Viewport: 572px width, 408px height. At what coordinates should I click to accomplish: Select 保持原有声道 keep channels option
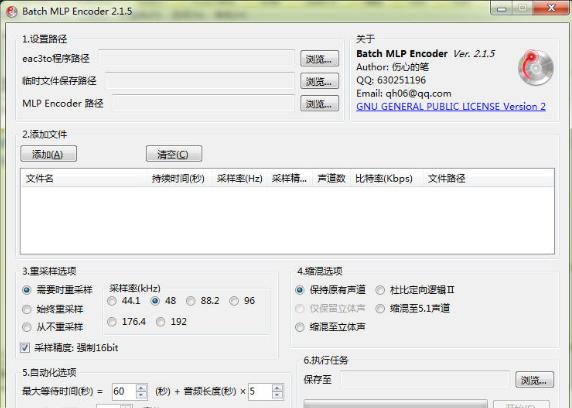pyautogui.click(x=330, y=290)
